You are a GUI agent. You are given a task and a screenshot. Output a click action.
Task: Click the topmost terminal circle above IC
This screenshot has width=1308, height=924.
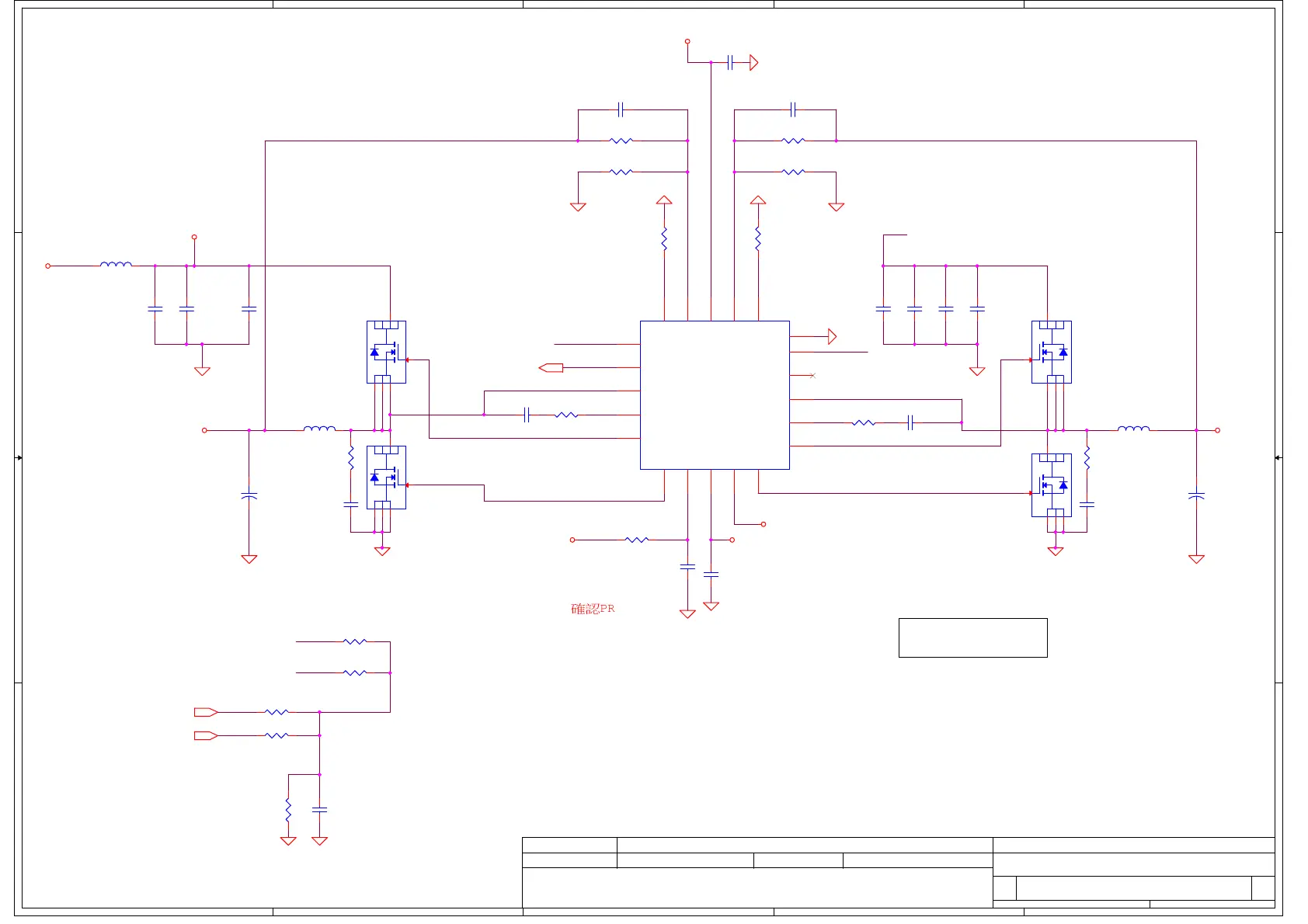(687, 41)
